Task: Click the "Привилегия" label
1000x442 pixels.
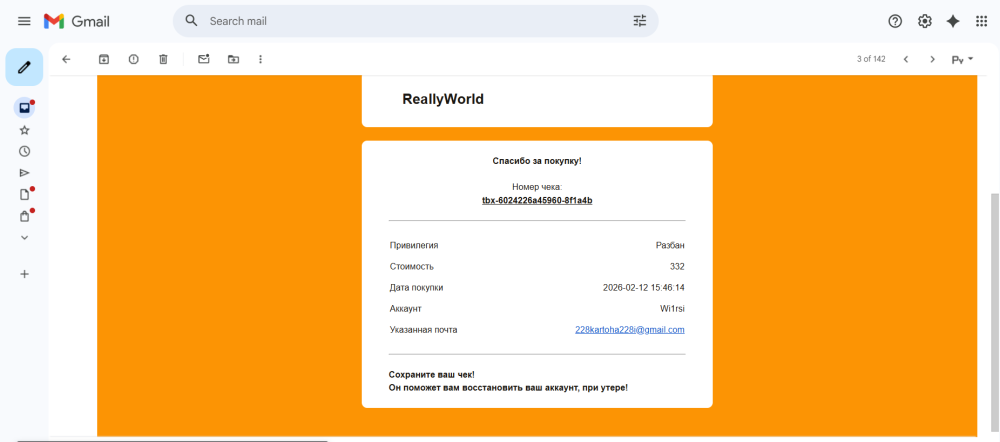Action: point(413,246)
